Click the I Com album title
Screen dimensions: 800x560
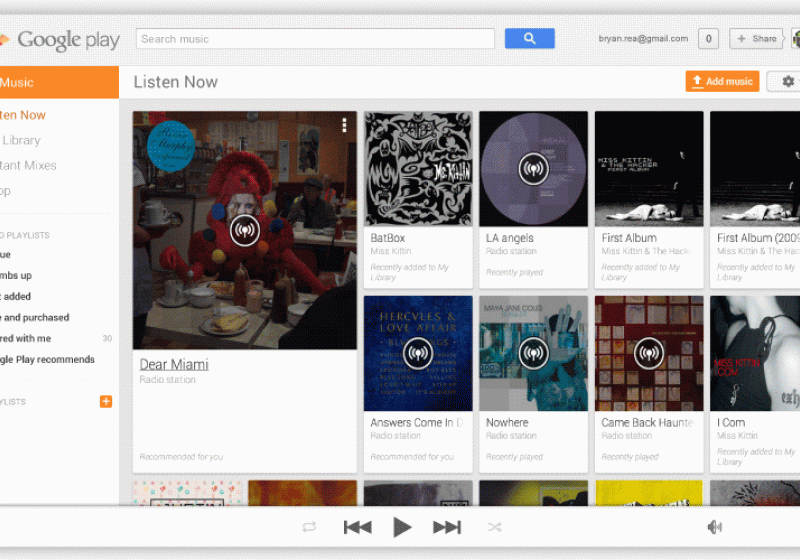[x=731, y=423]
